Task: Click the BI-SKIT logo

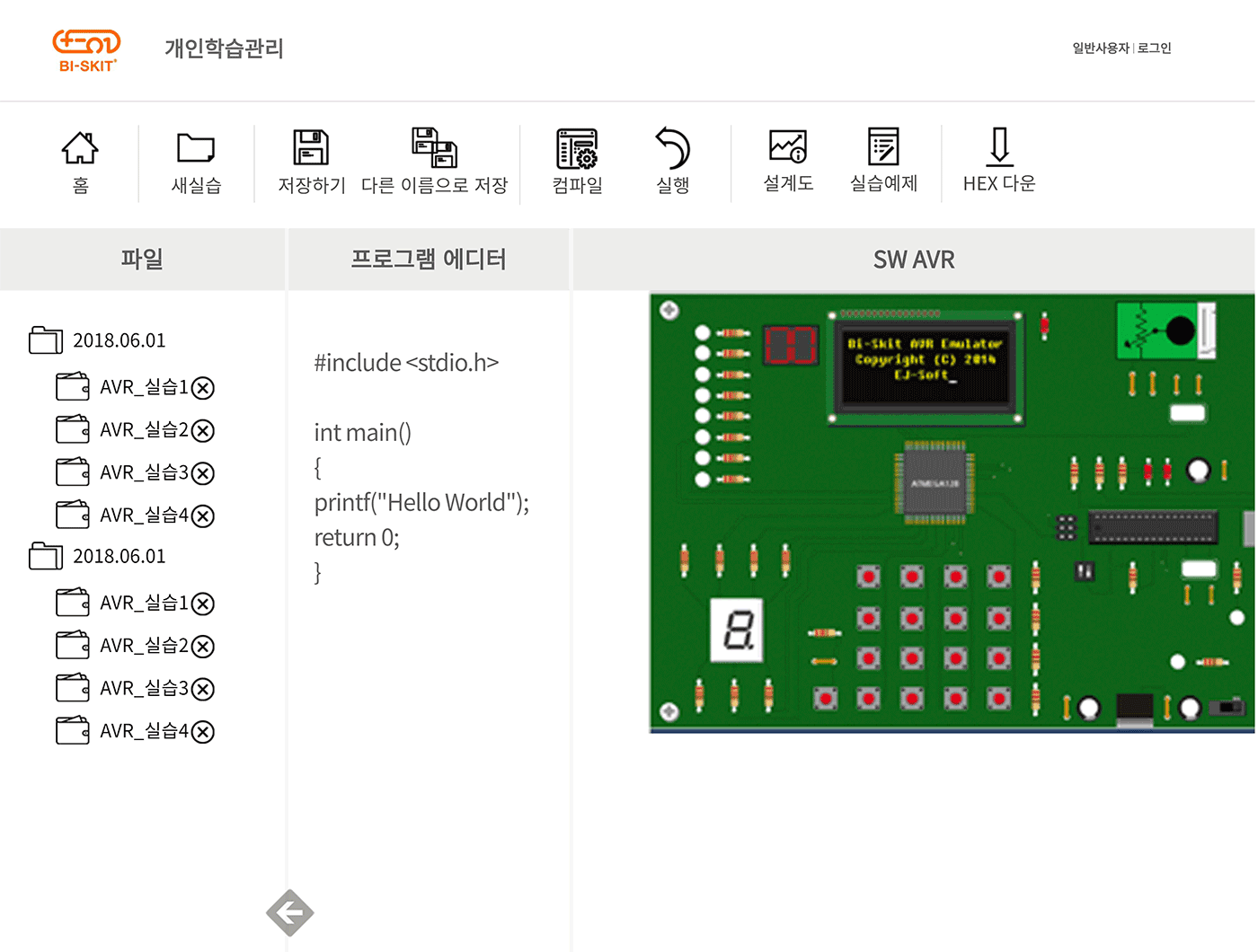Action: (86, 49)
